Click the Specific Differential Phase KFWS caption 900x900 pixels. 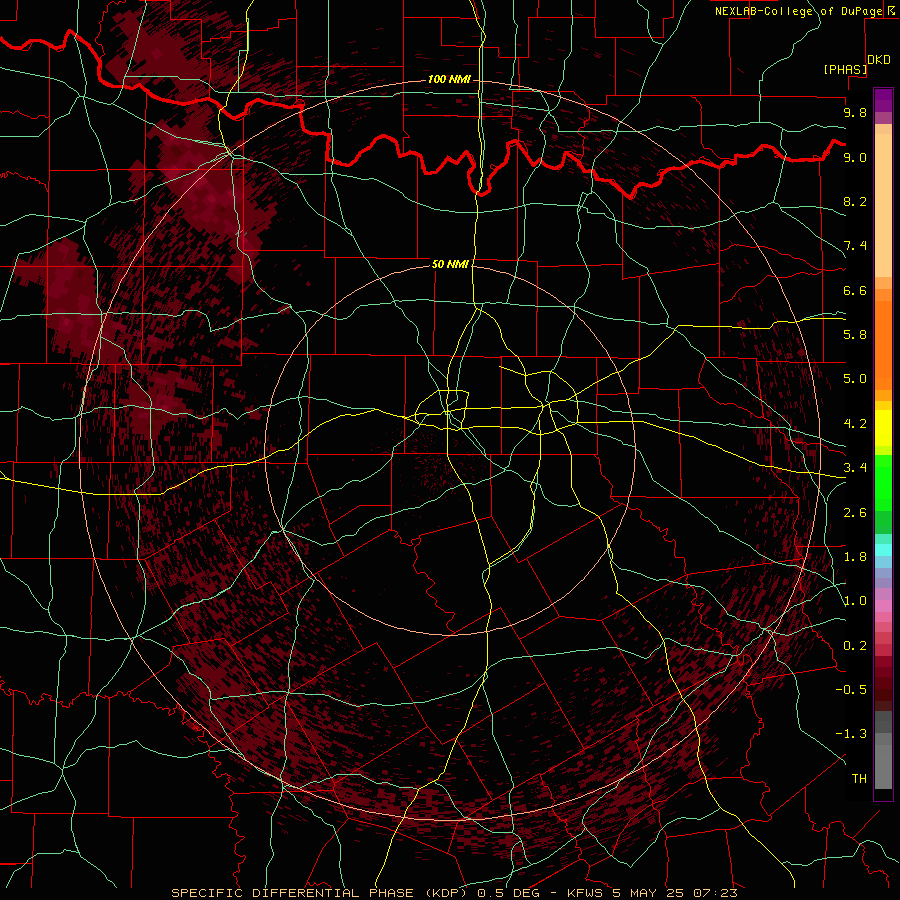coord(454,893)
